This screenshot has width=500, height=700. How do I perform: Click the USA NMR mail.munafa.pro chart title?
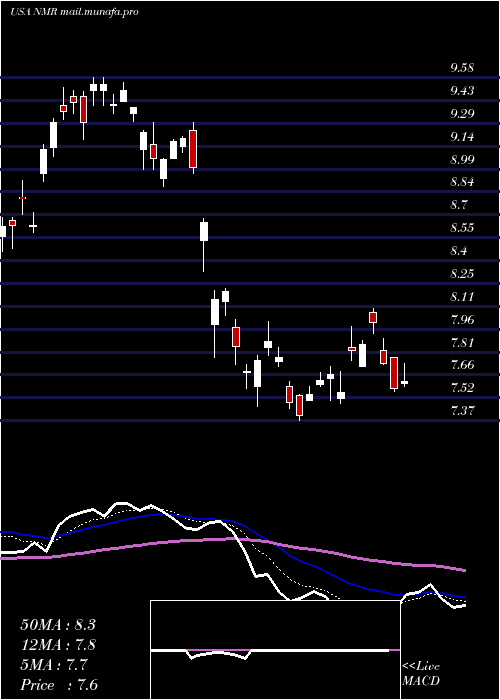74,12
